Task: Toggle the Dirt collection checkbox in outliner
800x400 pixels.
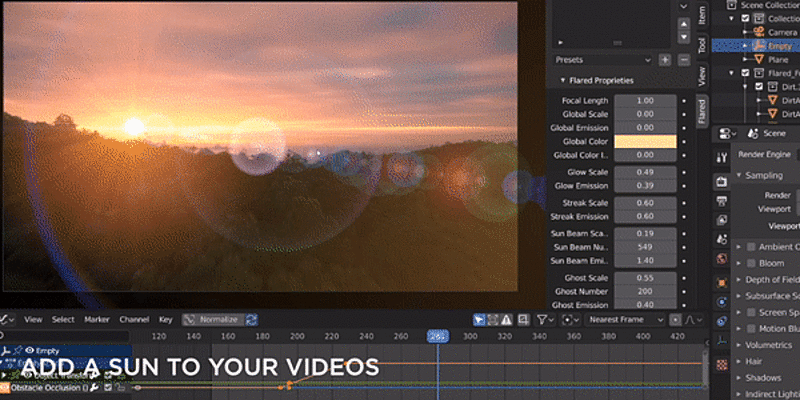Action: coord(759,86)
